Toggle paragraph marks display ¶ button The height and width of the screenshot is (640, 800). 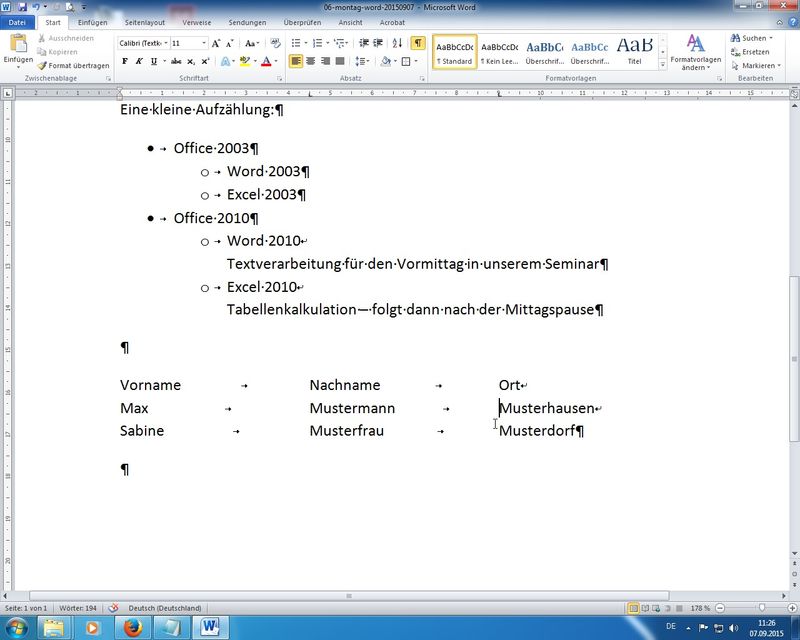point(418,43)
